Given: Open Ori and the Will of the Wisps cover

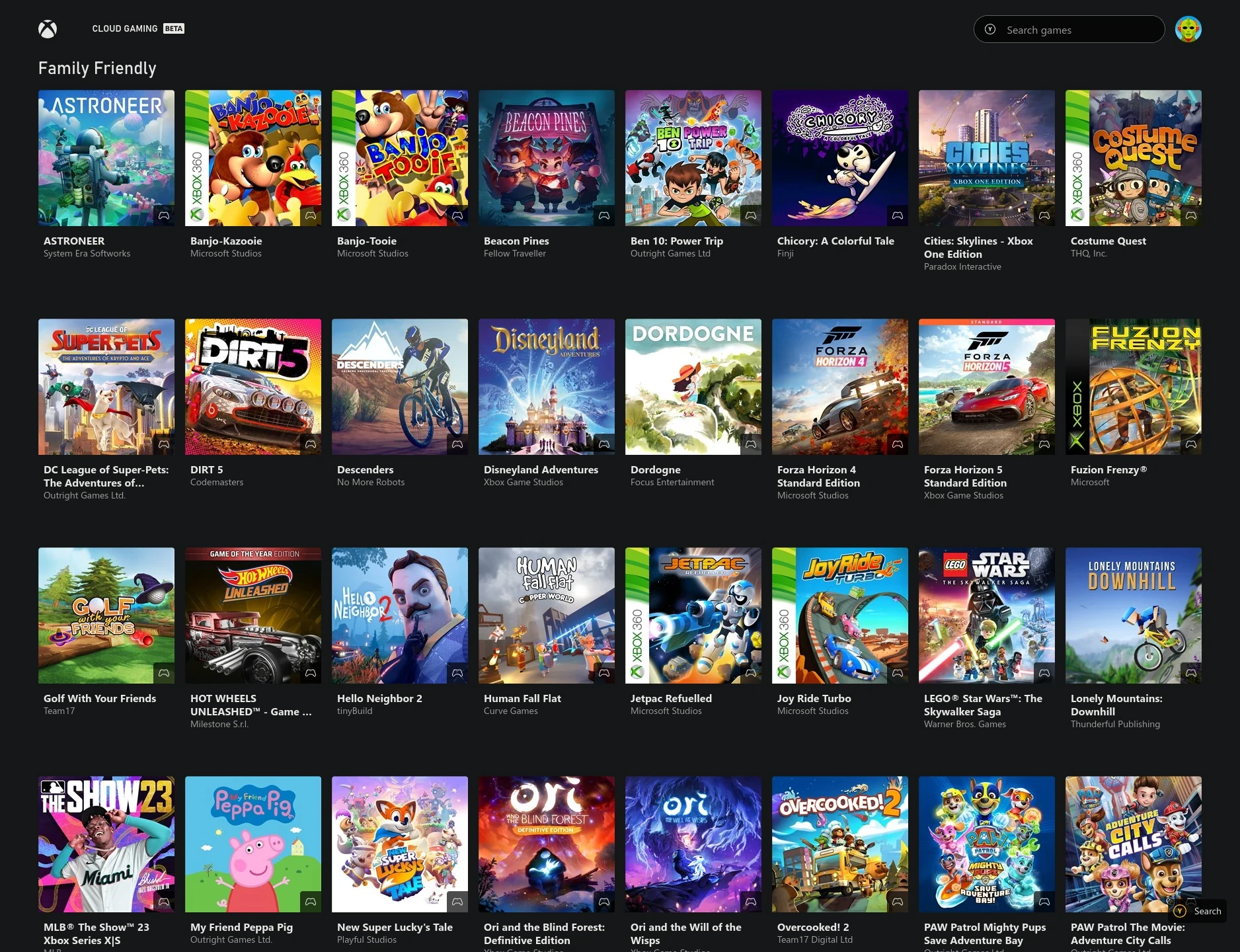Looking at the screenshot, I should [693, 844].
